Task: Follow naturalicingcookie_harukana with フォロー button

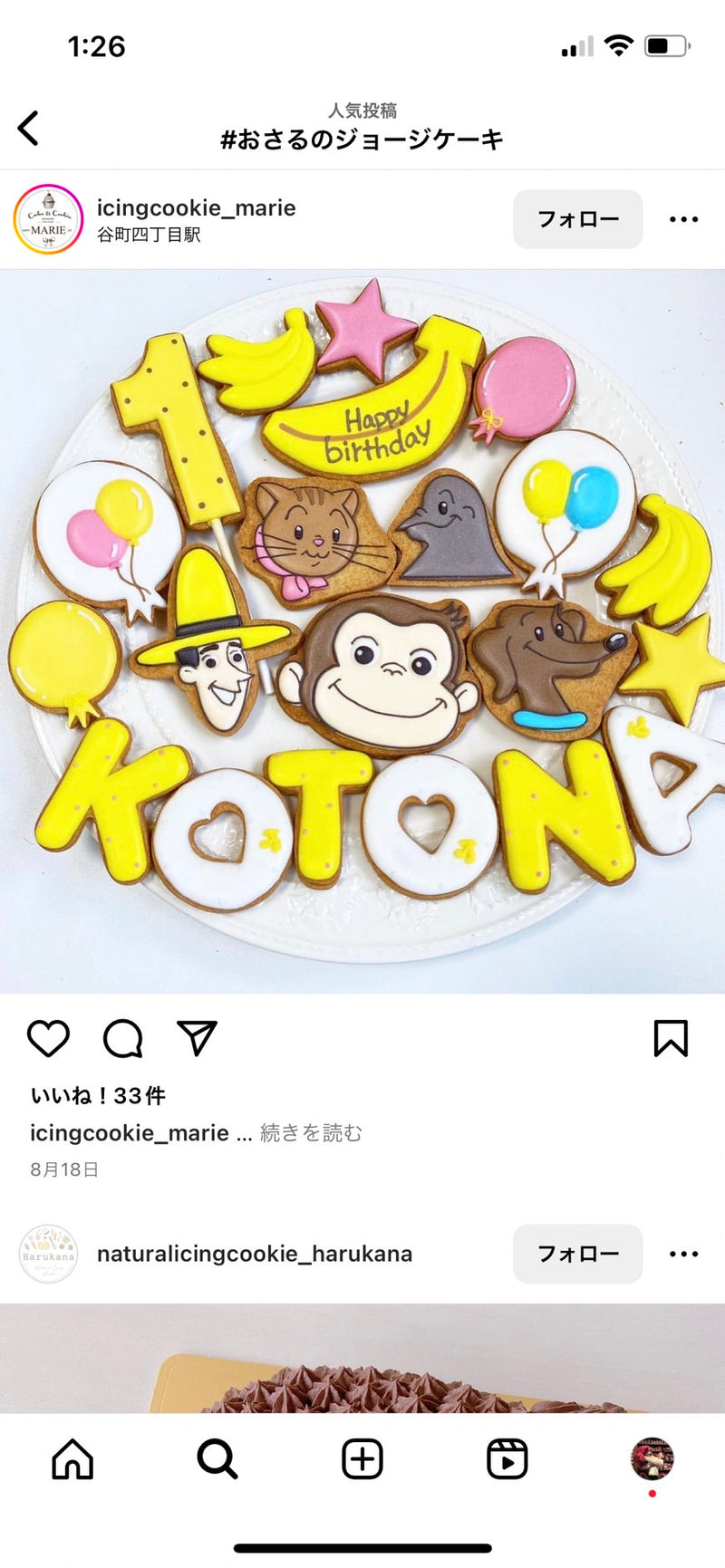Action: [578, 1254]
